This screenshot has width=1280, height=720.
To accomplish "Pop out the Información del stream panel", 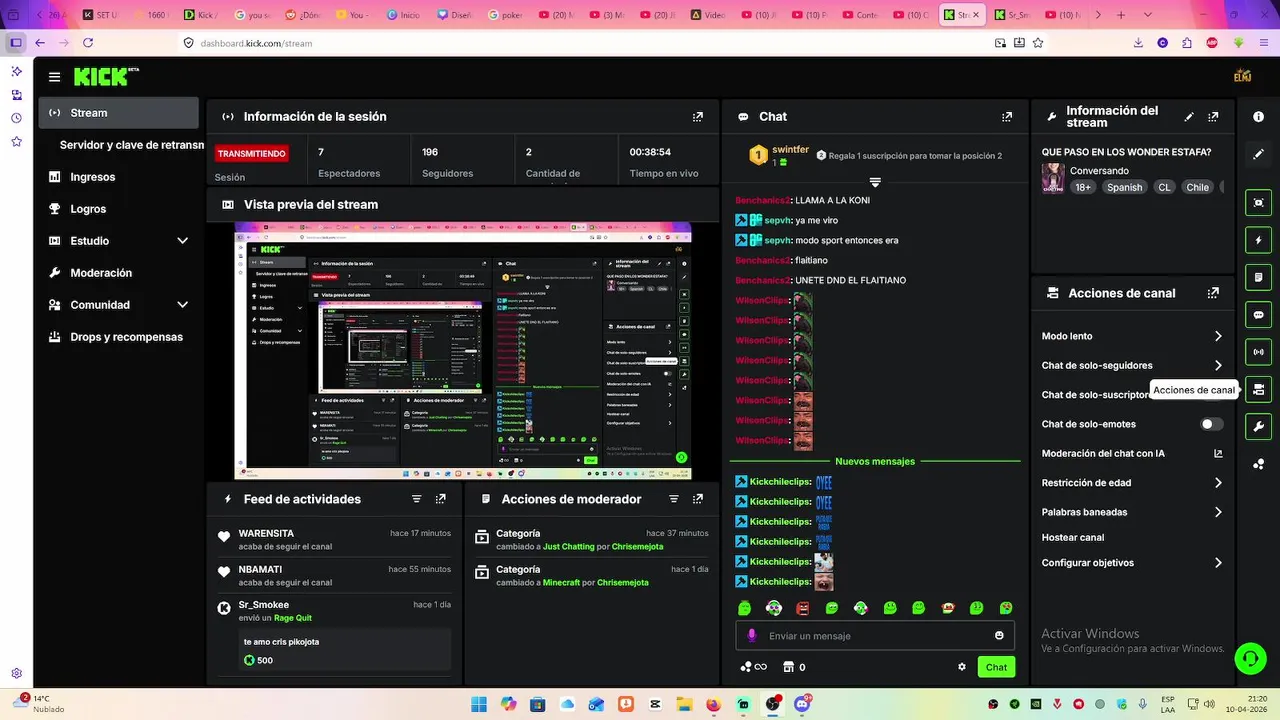I will [1213, 117].
